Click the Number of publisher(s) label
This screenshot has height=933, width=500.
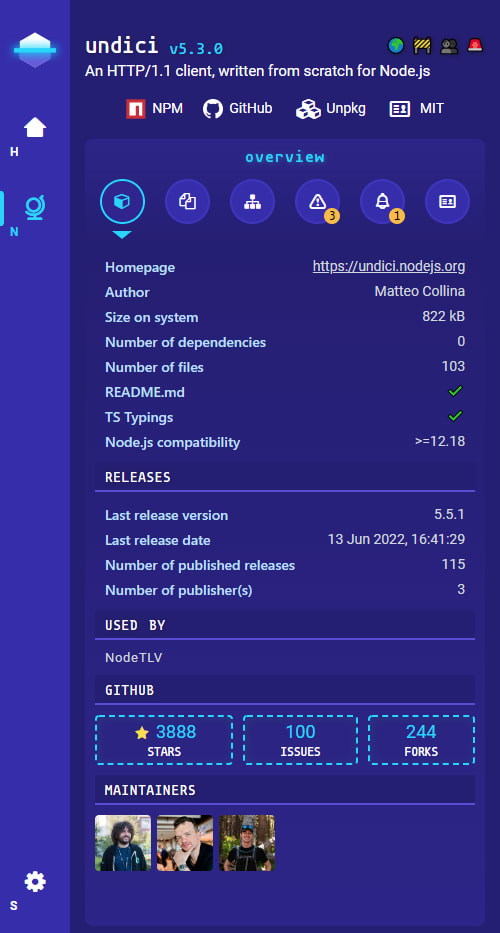coord(179,591)
